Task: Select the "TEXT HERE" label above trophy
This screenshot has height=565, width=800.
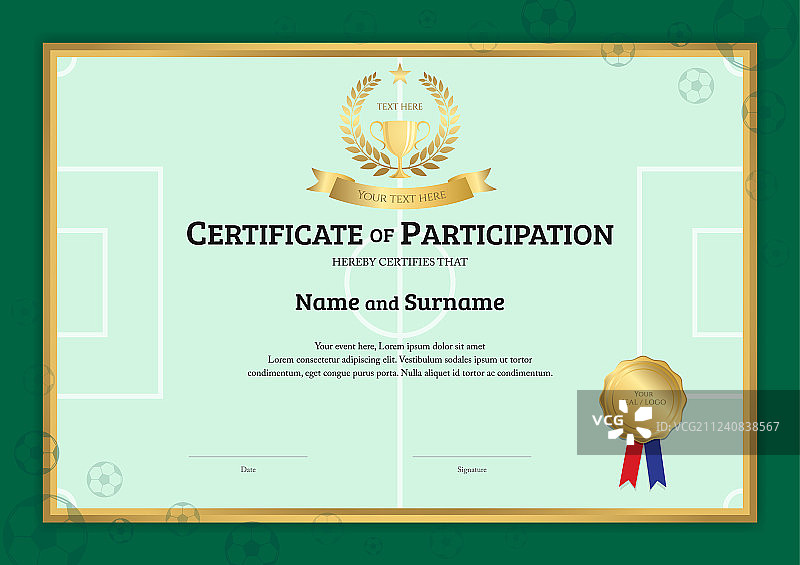Action: (400, 106)
